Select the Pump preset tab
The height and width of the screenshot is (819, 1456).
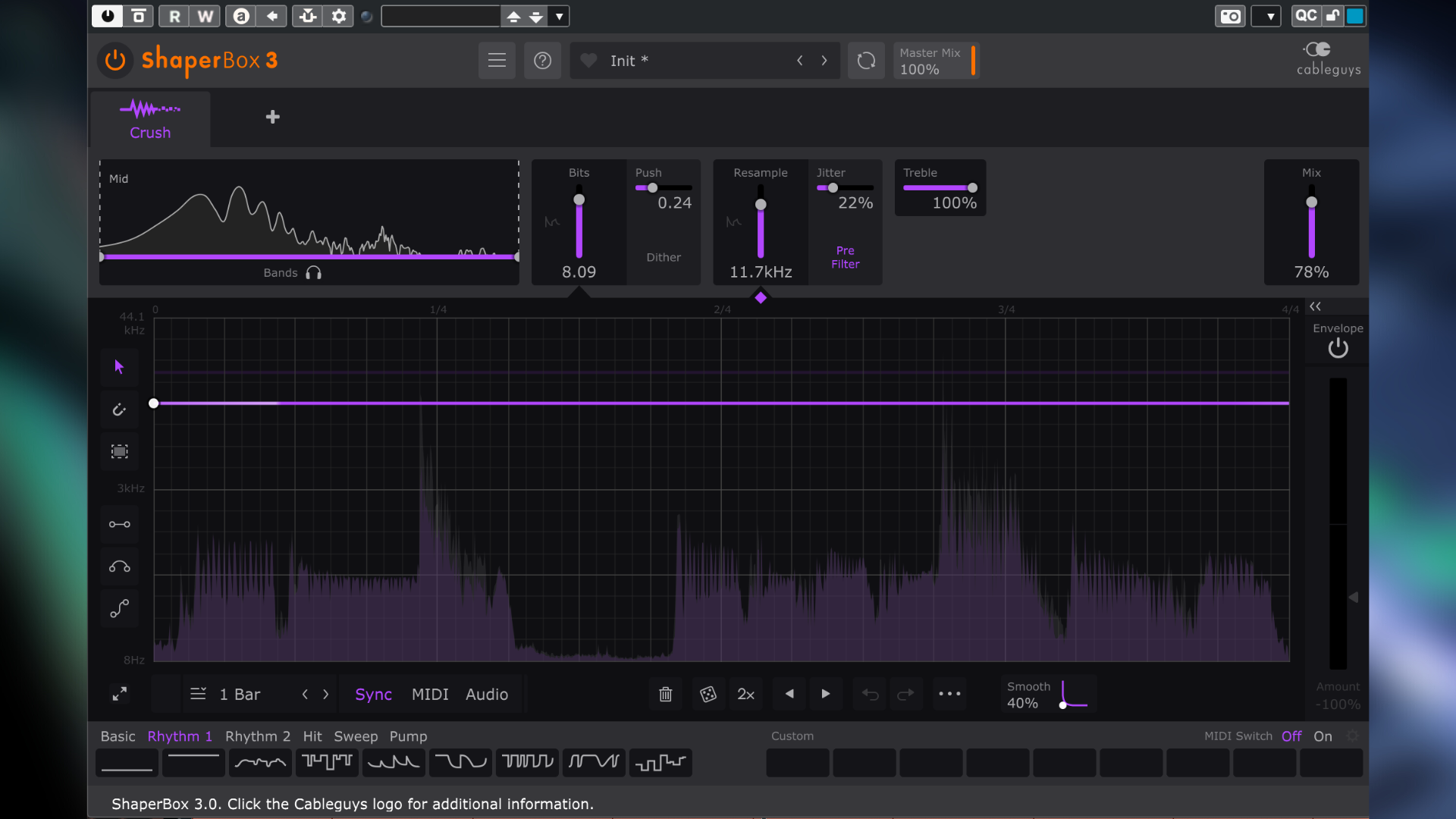click(x=408, y=736)
